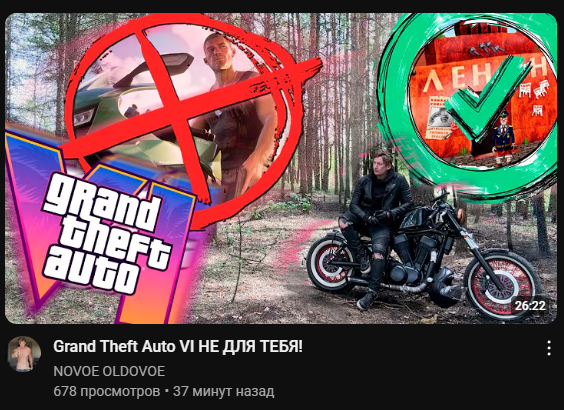The width and height of the screenshot is (564, 410).
Task: Click the 26:22 duration badge
Action: [x=530, y=306]
